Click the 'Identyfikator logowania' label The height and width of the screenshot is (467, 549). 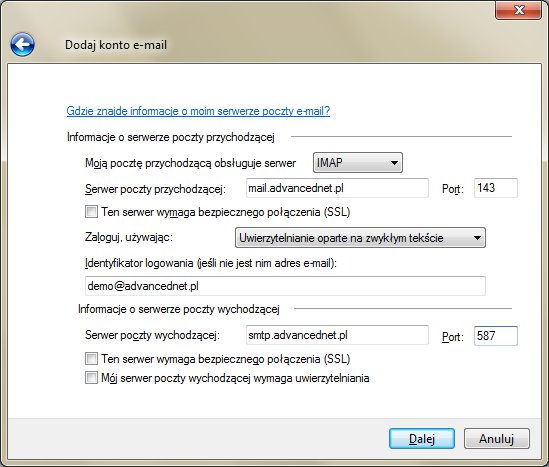(x=211, y=263)
